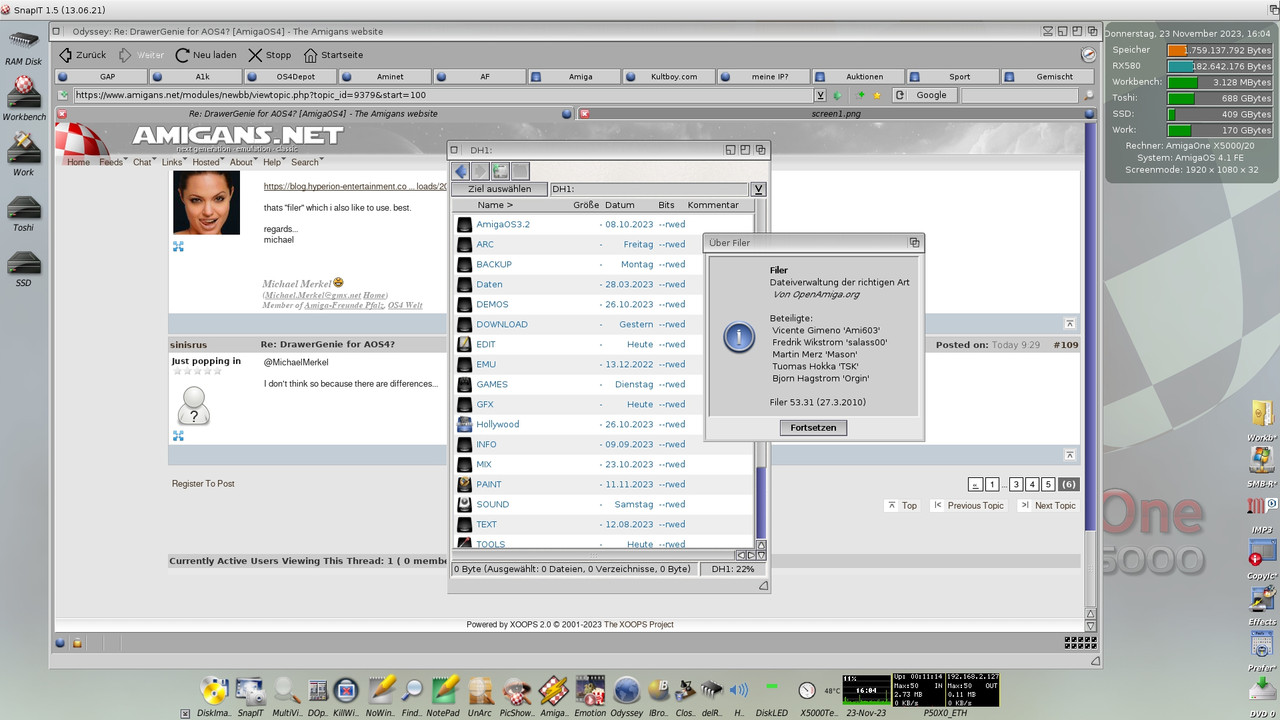Expand the About menu on Amigans.net

pos(244,162)
